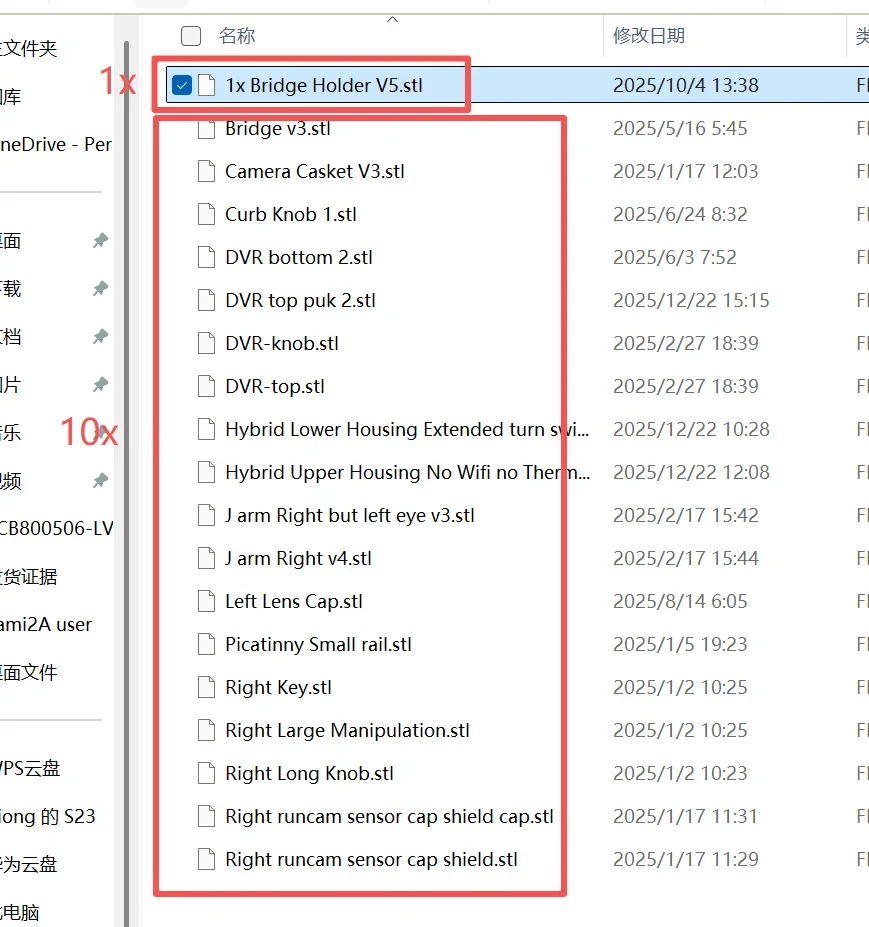Click the file icon of J arm Right v4.stl

point(206,558)
